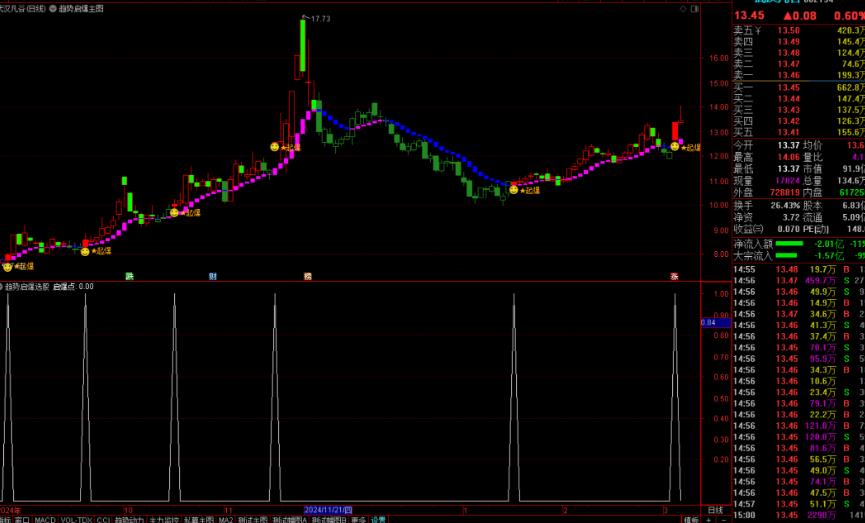Switch to the MACD indicator tab
This screenshot has height=523, width=865.
tap(45, 520)
